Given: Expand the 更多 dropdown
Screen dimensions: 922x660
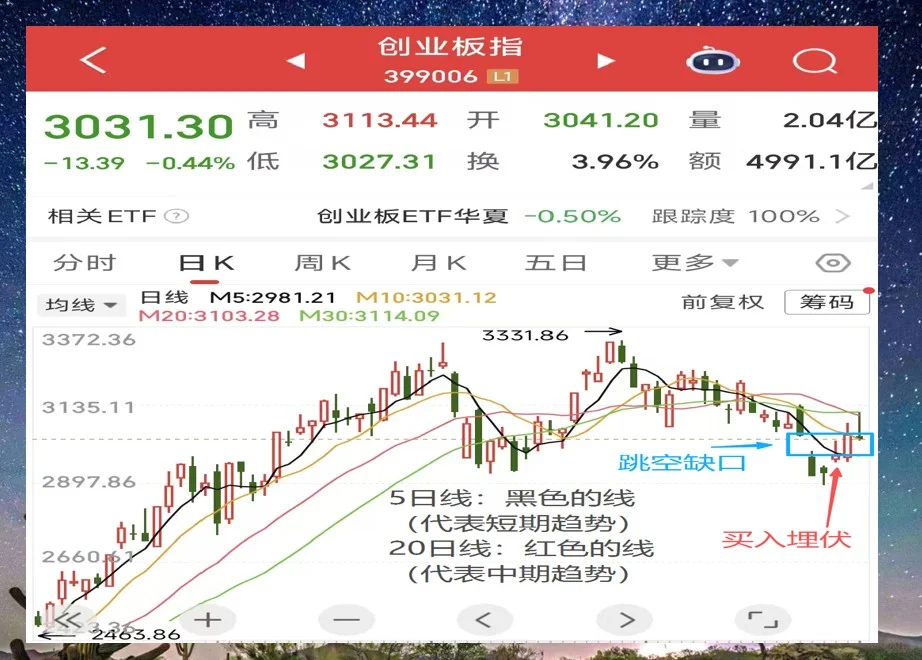Looking at the screenshot, I should pyautogui.click(x=695, y=263).
